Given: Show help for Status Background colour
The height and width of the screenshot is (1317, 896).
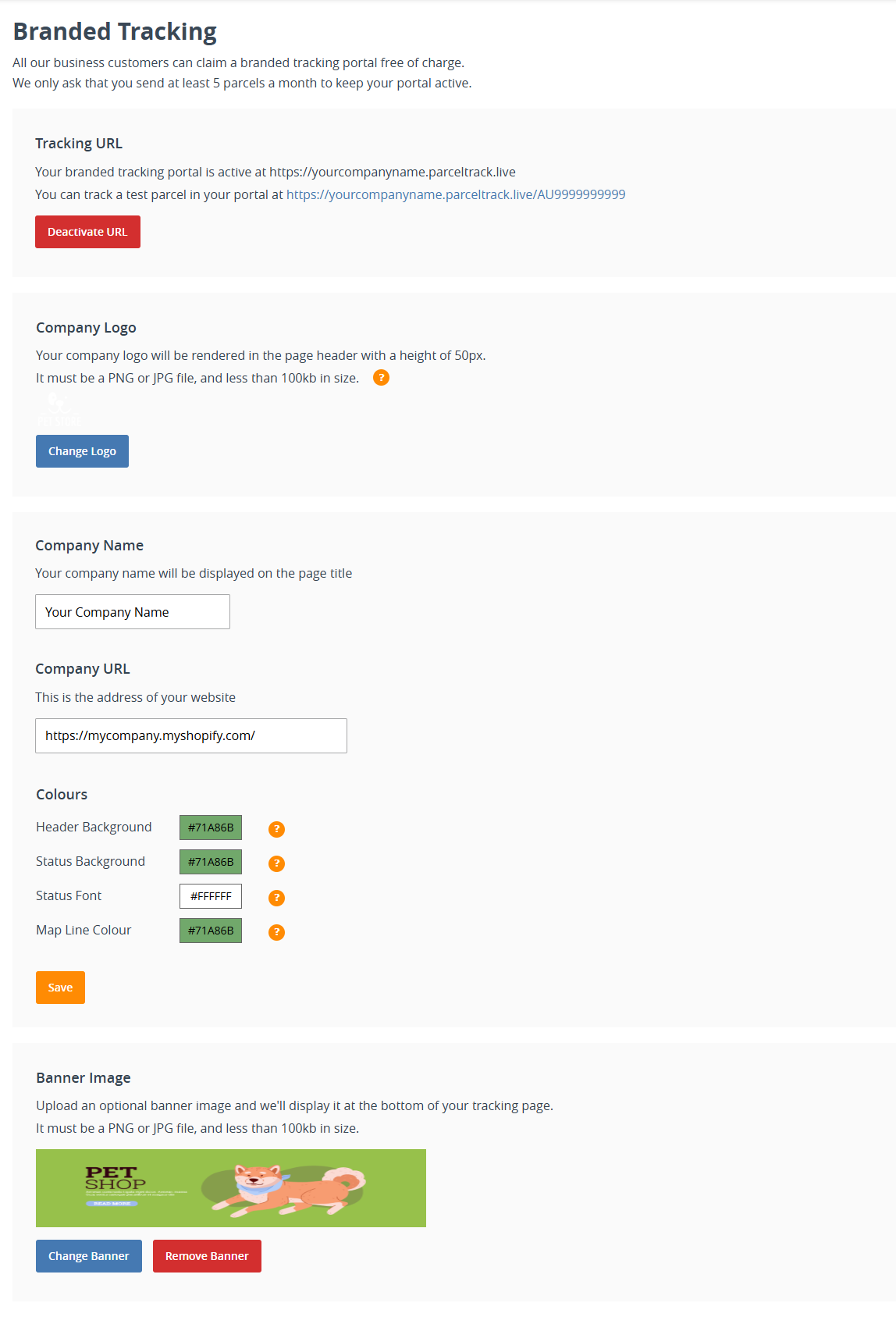Looking at the screenshot, I should pyautogui.click(x=276, y=863).
